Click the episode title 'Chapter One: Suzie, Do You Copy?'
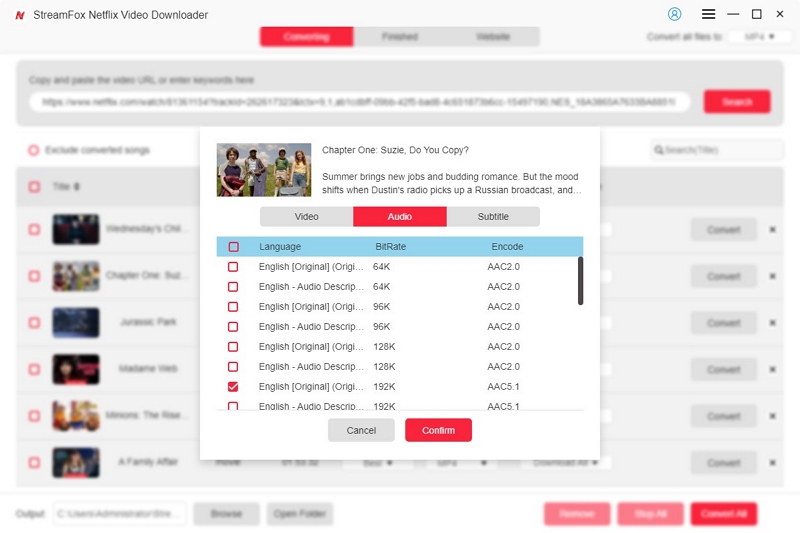The width and height of the screenshot is (800, 533). click(395, 150)
